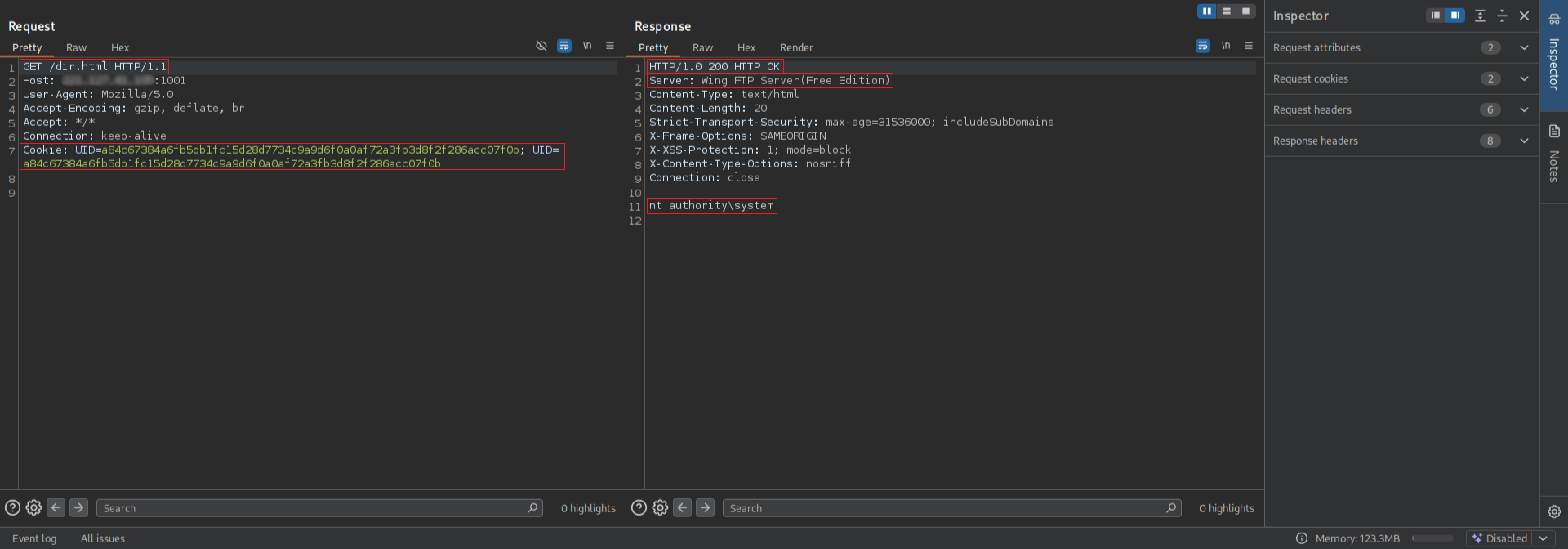Toggle the \n newline display in Response pane
This screenshot has height=549, width=1568.
[1226, 46]
